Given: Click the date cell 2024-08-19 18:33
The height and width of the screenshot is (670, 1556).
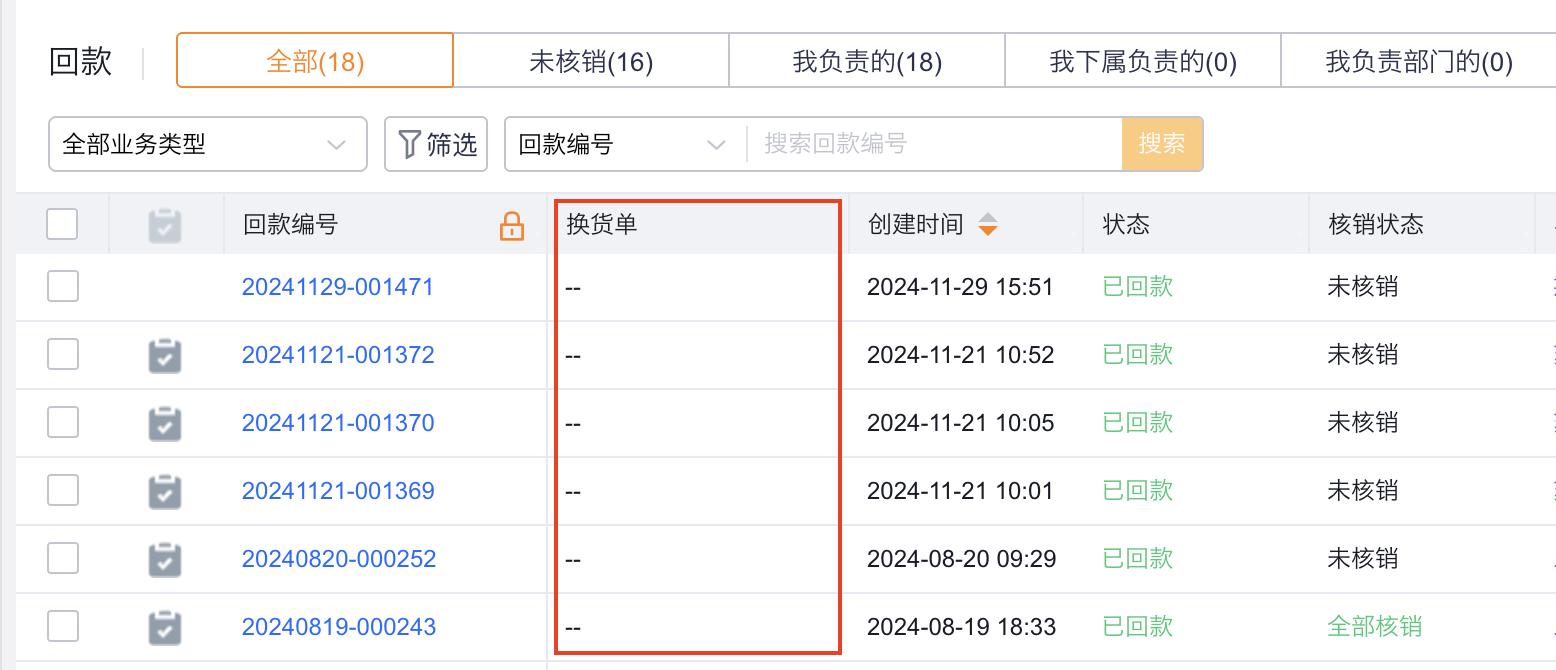Looking at the screenshot, I should (961, 627).
